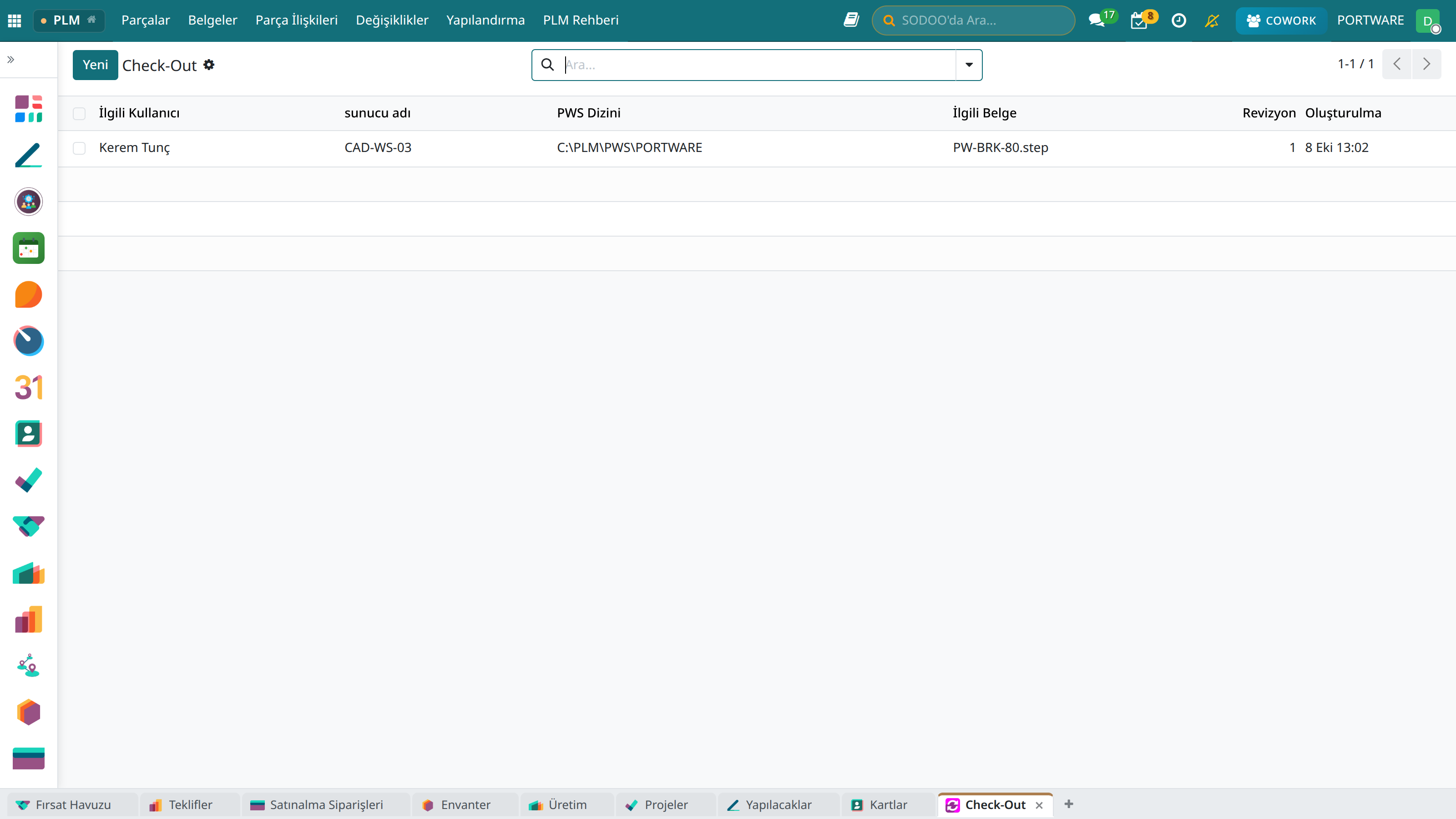The width and height of the screenshot is (1456, 819).
Task: Add a new bottom tab
Action: (1068, 804)
